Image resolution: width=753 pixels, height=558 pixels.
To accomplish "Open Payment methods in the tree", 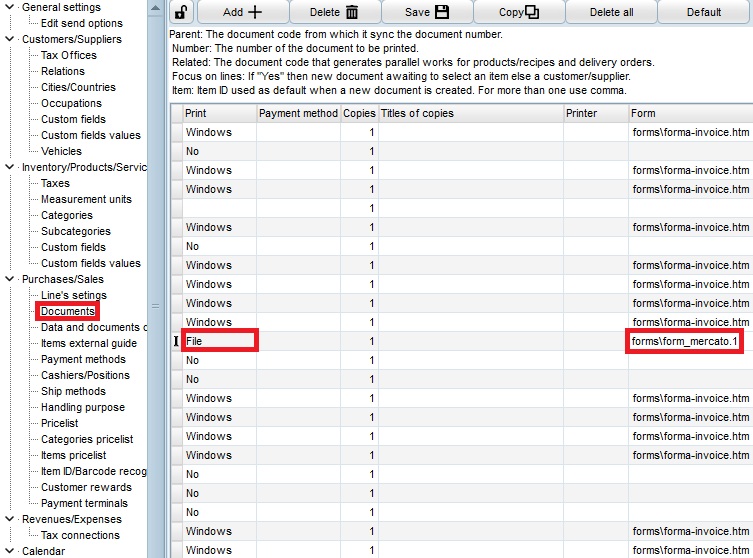I will point(83,360).
